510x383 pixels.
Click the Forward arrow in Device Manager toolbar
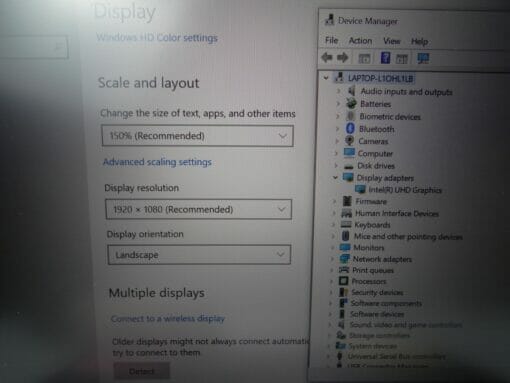pos(342,58)
